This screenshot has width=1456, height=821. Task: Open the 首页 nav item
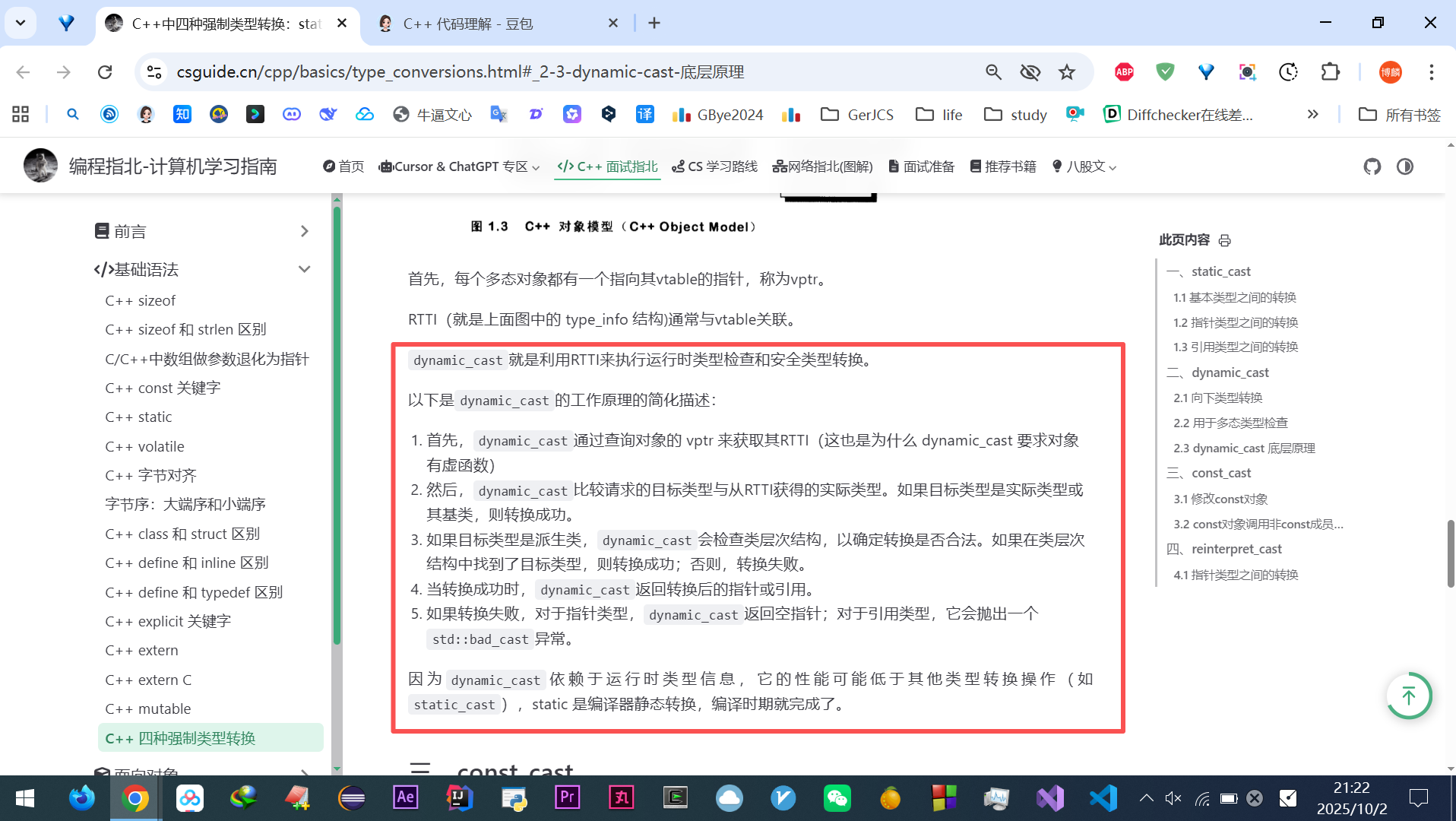(343, 166)
